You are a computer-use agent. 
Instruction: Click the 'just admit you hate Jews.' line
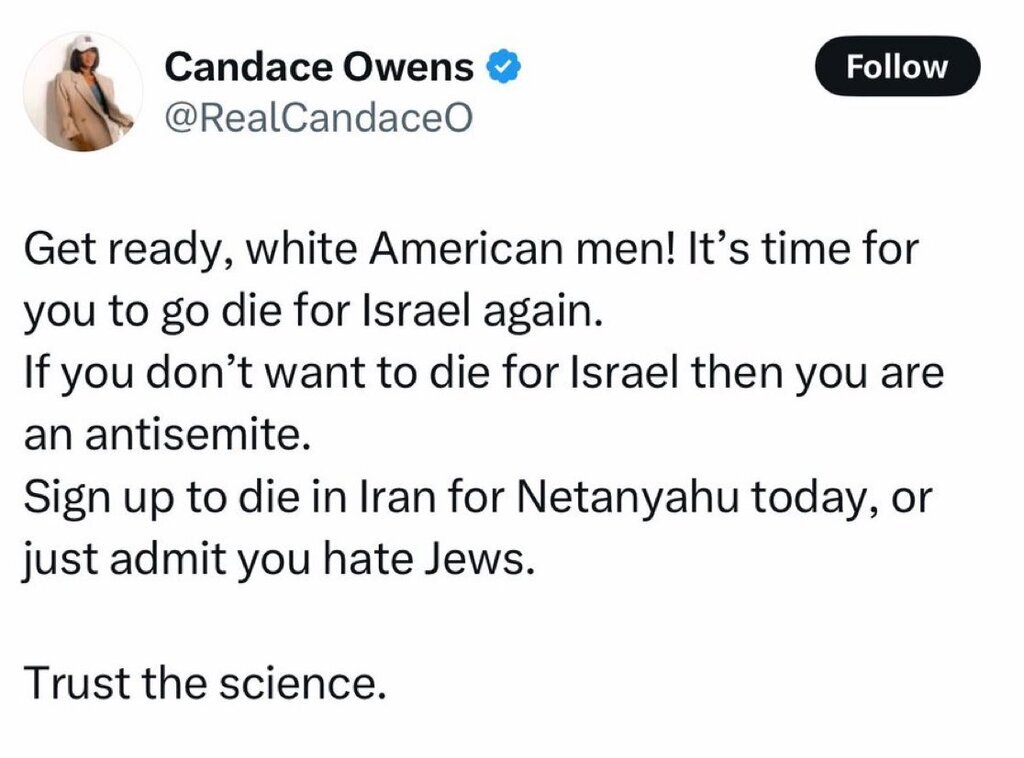[x=279, y=560]
